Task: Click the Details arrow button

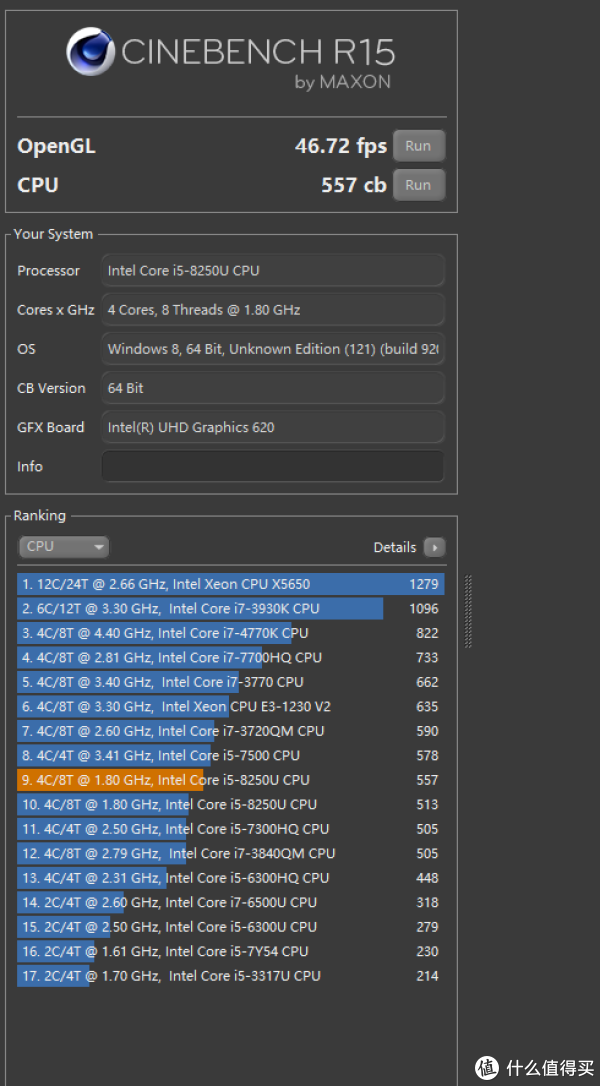Action: tap(434, 547)
